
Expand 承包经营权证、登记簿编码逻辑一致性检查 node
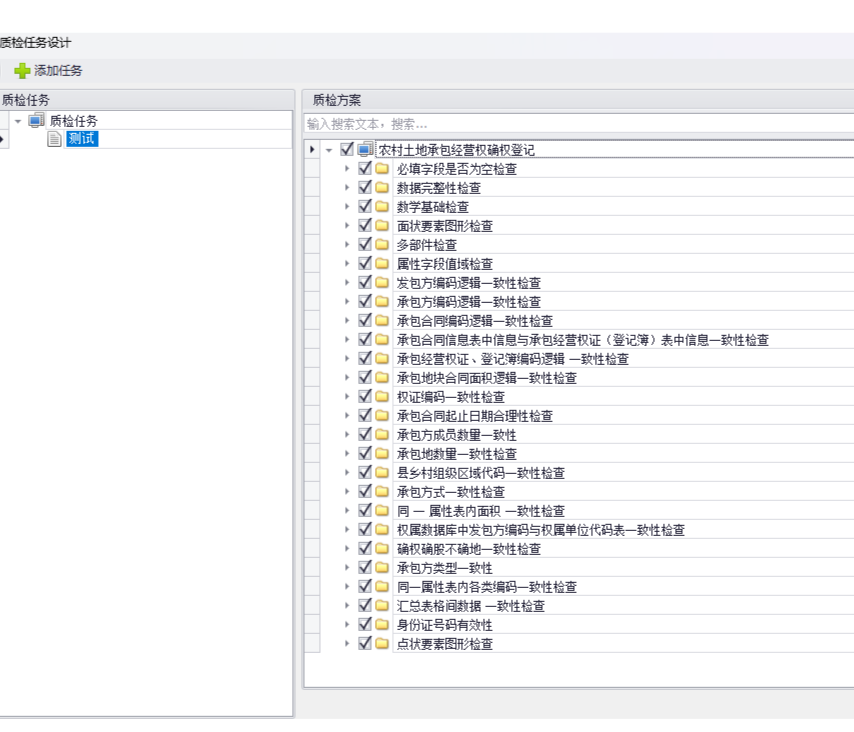[347, 358]
